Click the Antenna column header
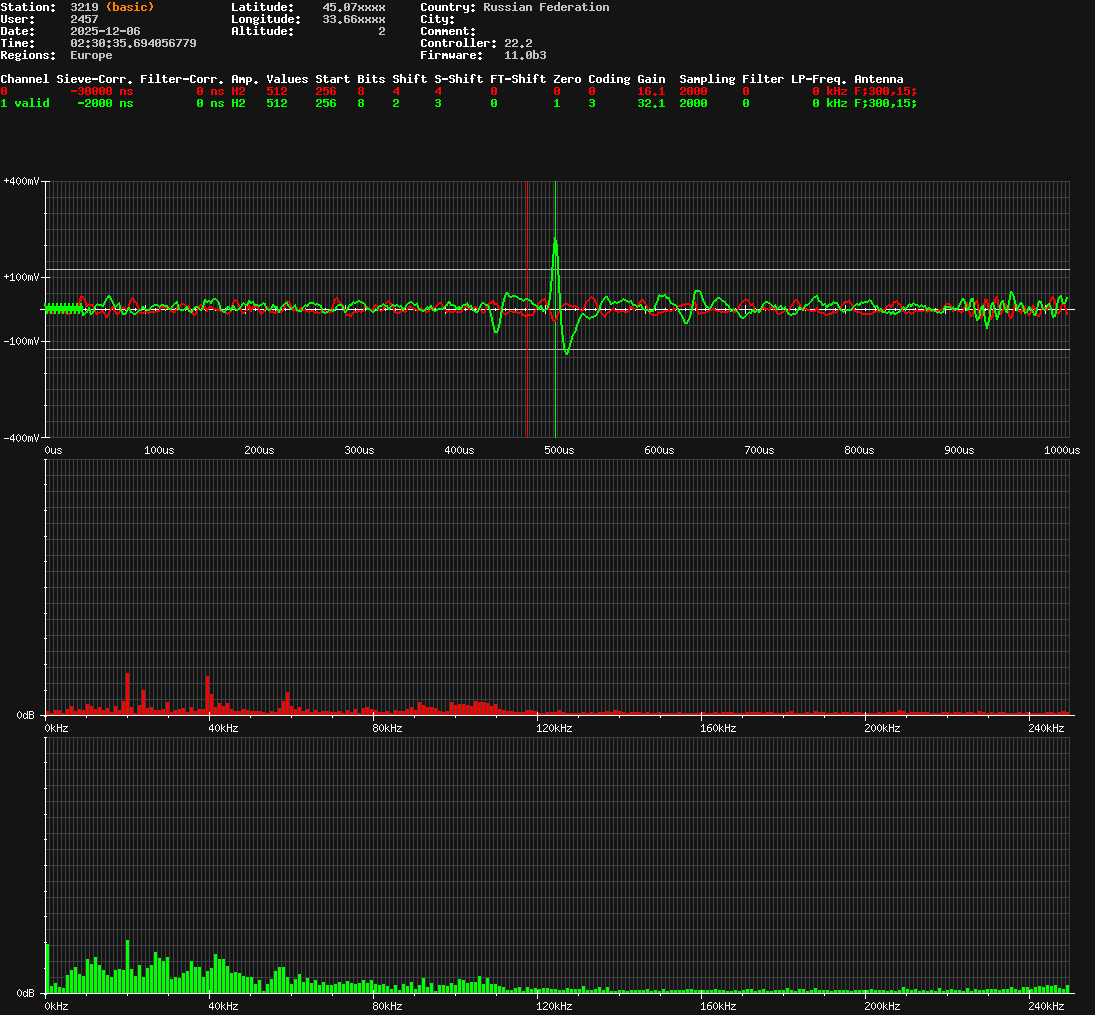1095x1015 pixels. click(x=878, y=79)
